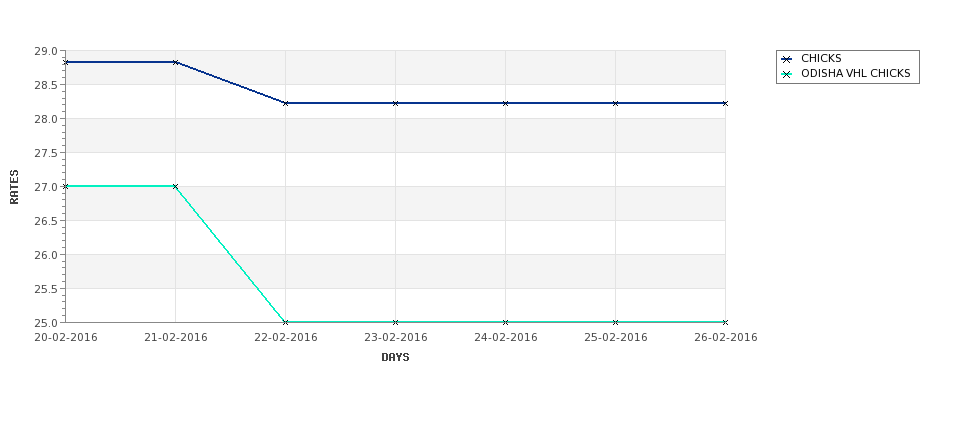The height and width of the screenshot is (429, 975).
Task: Select CHICKS data point on 23-02-2016
Action: point(395,103)
